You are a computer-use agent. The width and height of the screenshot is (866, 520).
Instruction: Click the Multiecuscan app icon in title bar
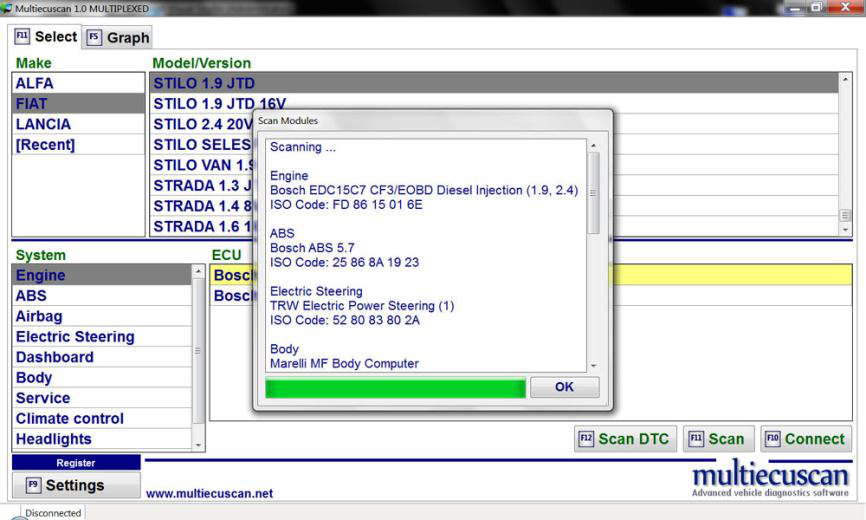(x=8, y=9)
